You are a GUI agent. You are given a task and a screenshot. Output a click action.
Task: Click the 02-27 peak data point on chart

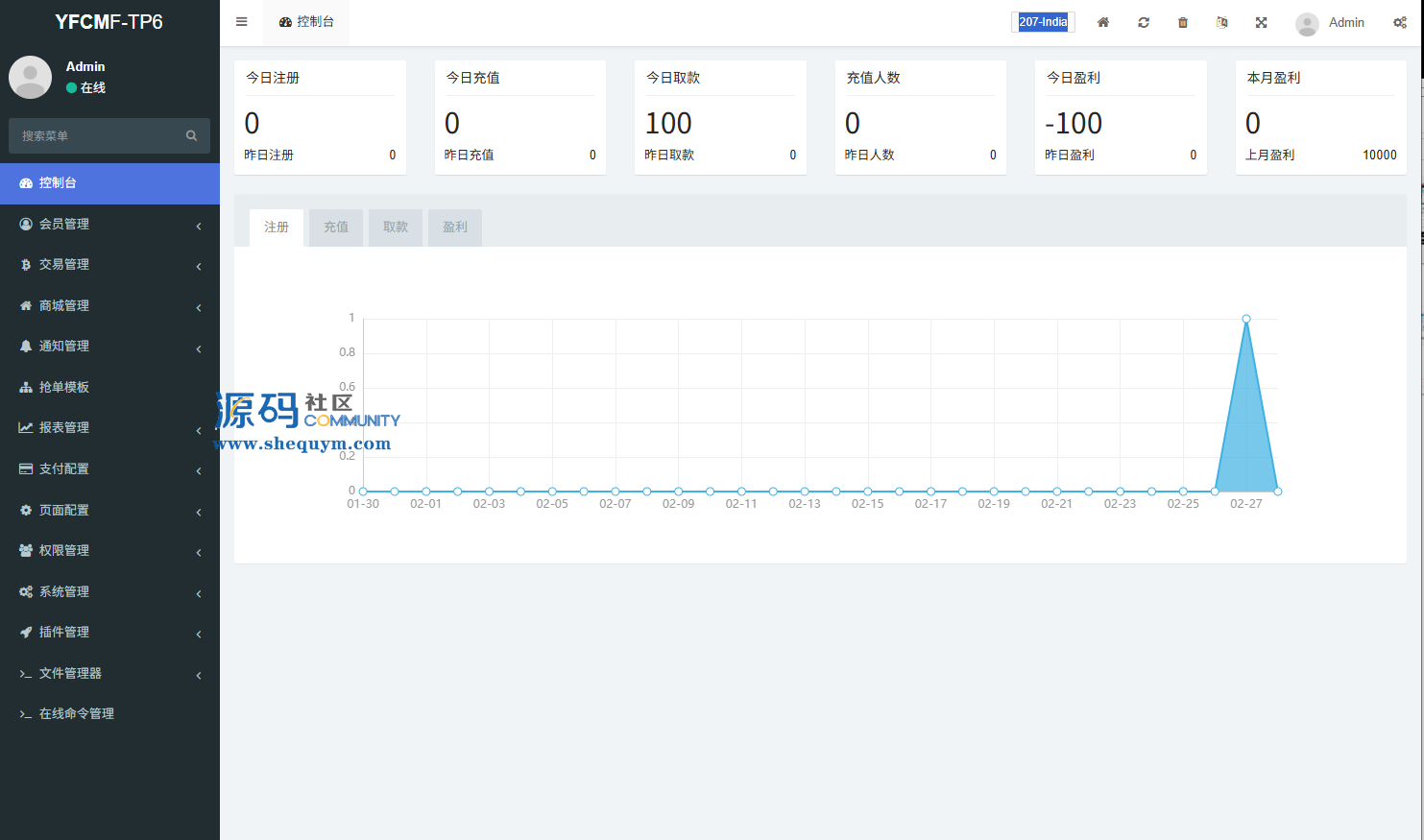(1246, 319)
